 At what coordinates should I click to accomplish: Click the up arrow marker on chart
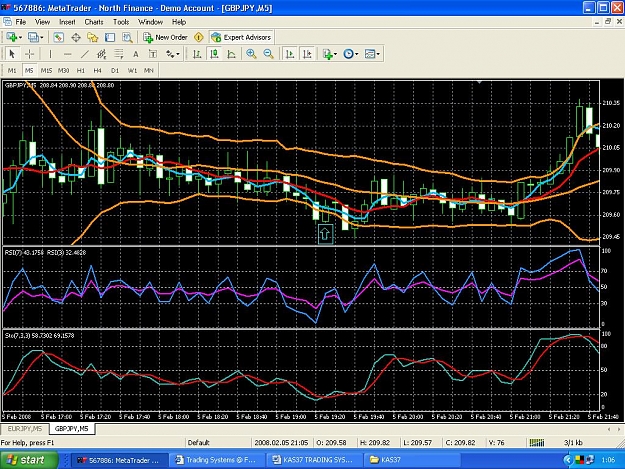(325, 234)
